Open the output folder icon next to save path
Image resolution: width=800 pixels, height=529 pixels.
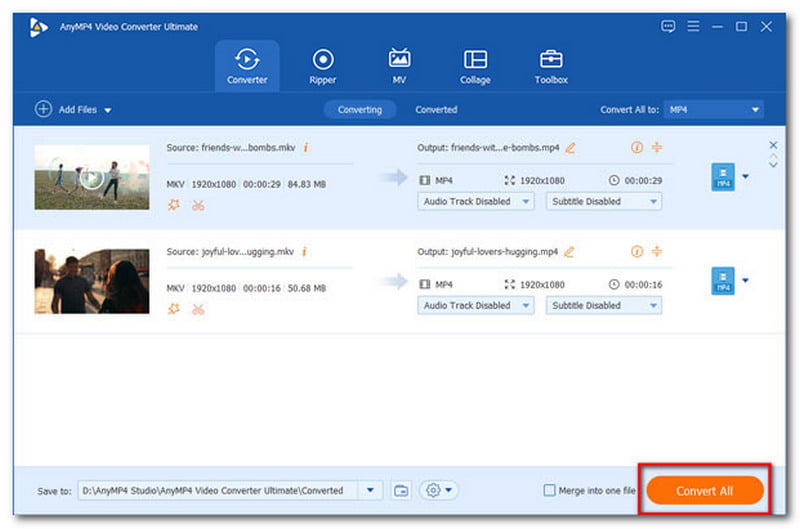(401, 491)
